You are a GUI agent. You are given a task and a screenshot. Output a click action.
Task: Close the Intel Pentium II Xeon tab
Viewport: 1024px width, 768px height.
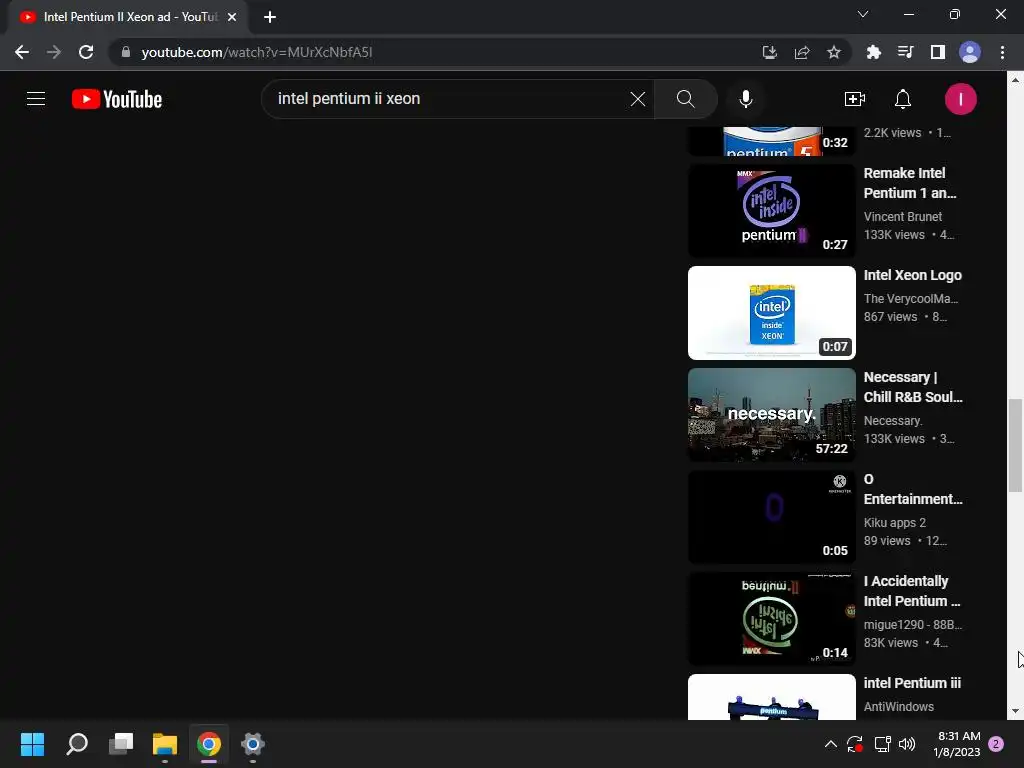pos(232,17)
